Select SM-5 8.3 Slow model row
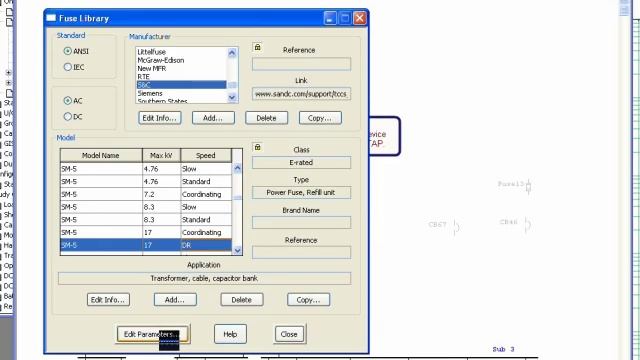Image resolution: width=640 pixels, height=360 pixels. point(146,207)
